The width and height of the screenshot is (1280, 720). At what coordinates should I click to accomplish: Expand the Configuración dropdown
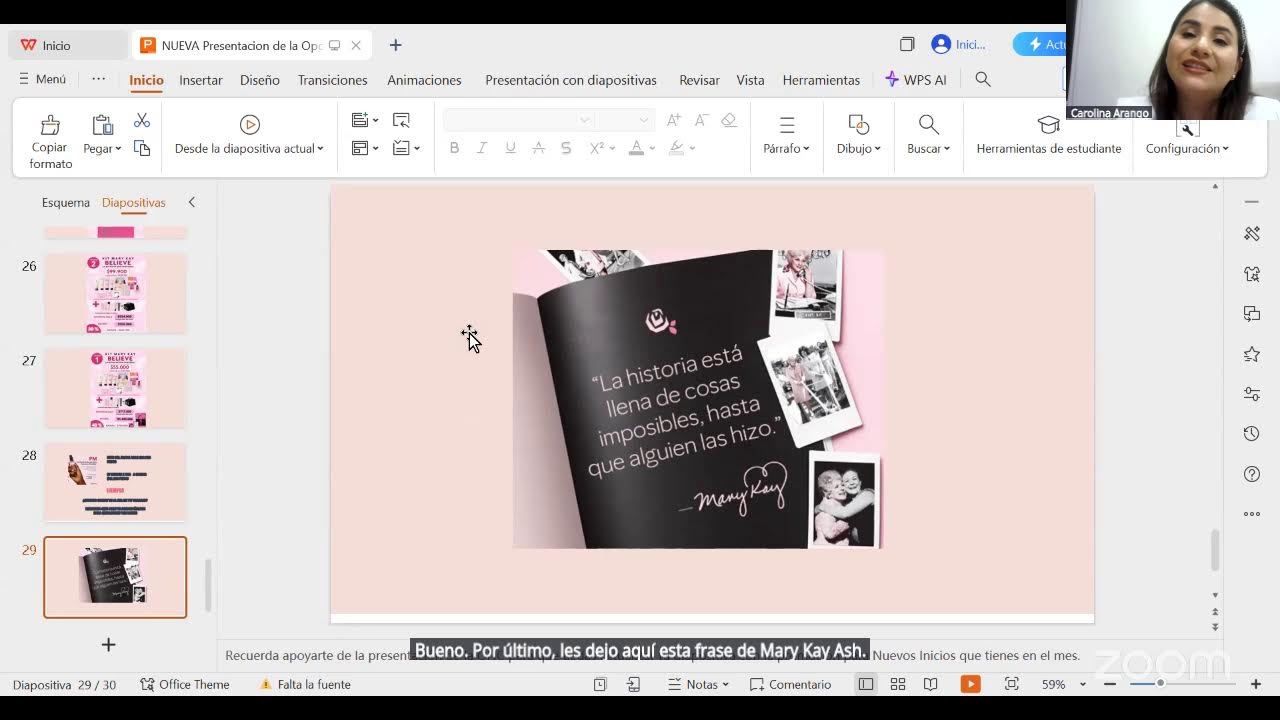click(x=1225, y=149)
